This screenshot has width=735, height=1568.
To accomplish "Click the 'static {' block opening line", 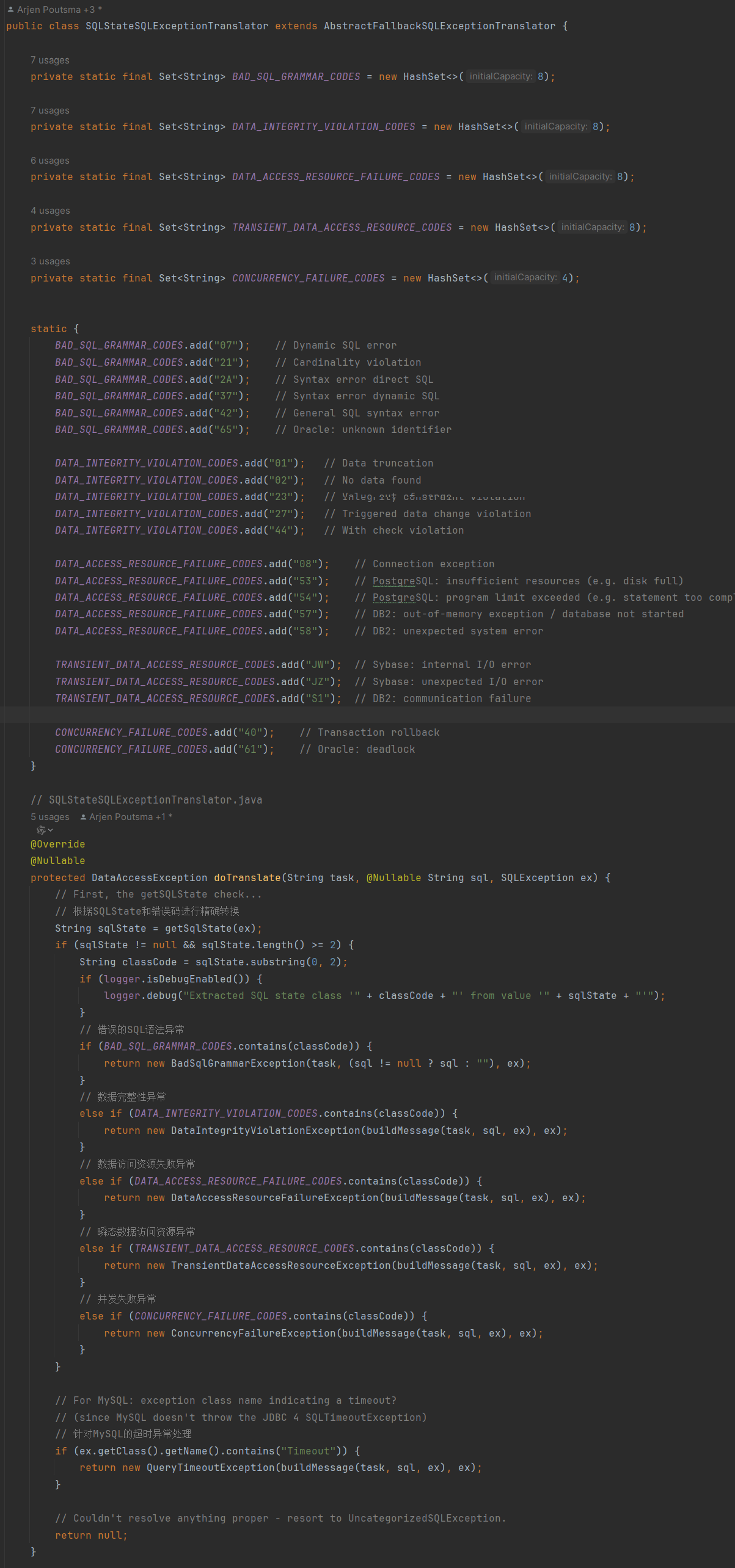I will [x=55, y=328].
